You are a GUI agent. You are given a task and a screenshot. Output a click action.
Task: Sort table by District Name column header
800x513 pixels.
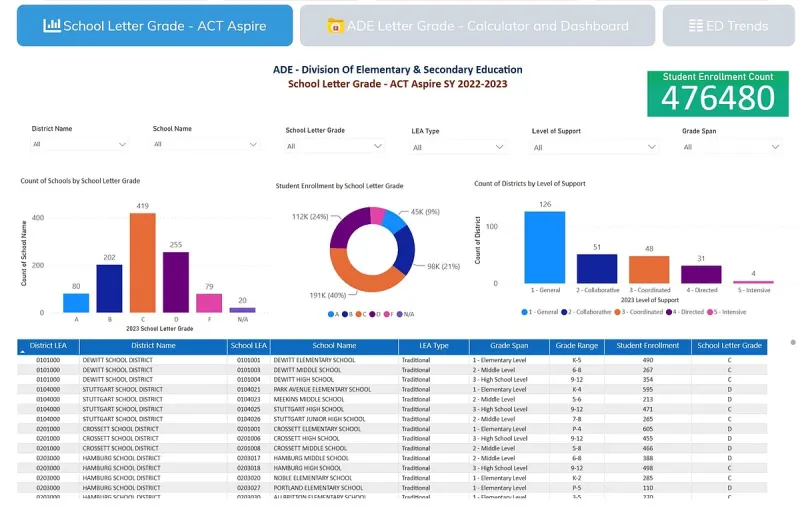153,346
